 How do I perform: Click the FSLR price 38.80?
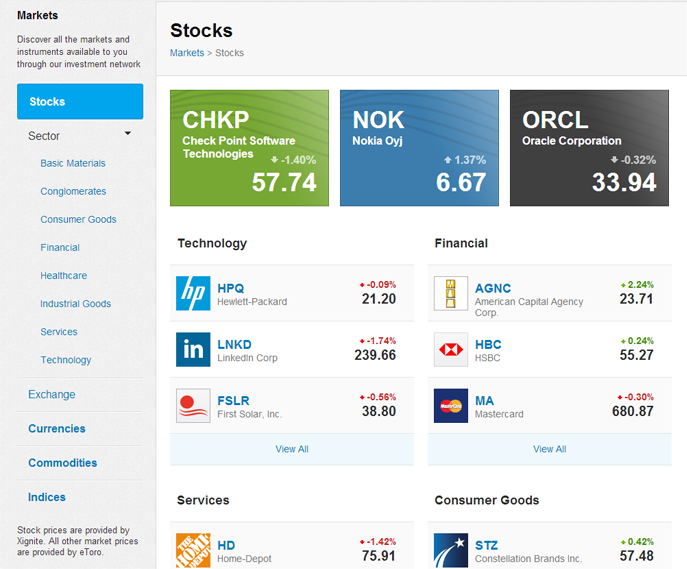pos(379,411)
